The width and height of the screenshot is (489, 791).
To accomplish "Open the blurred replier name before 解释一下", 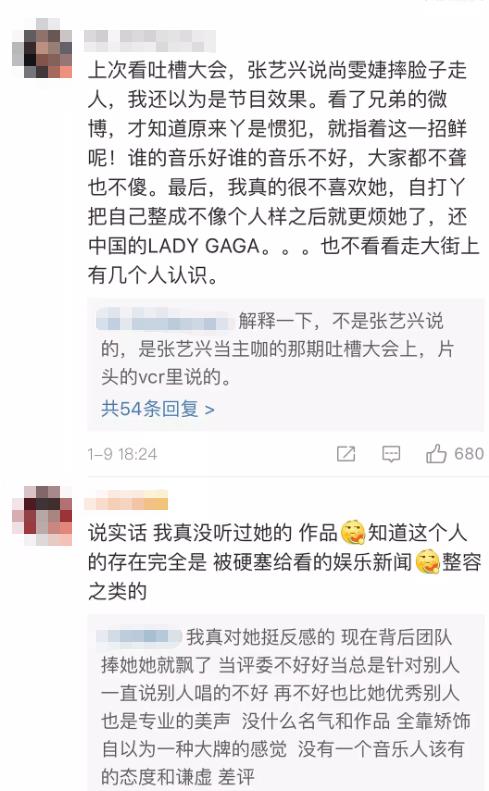I will click(166, 321).
